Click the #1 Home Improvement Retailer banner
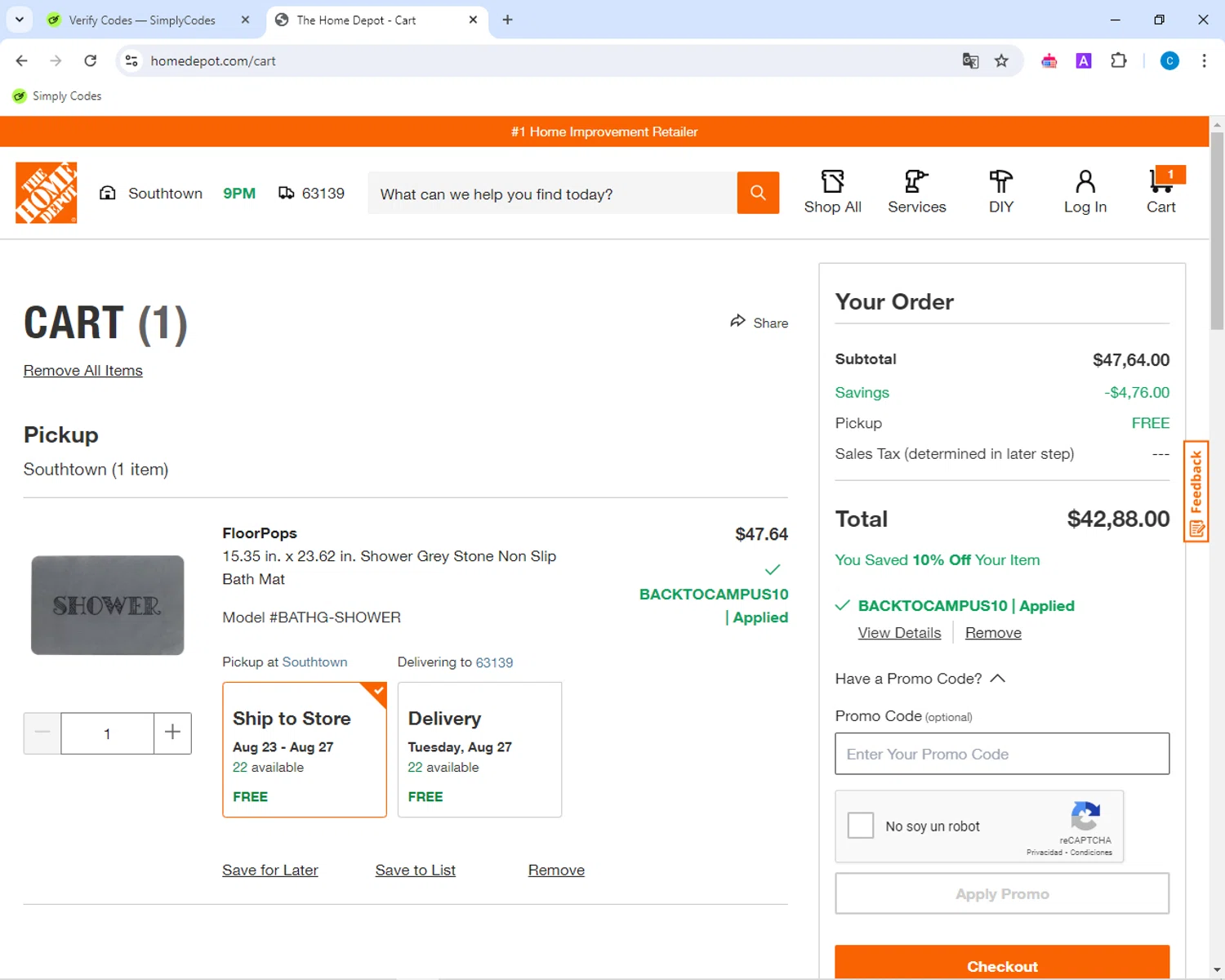Viewport: 1225px width, 980px height. [604, 131]
